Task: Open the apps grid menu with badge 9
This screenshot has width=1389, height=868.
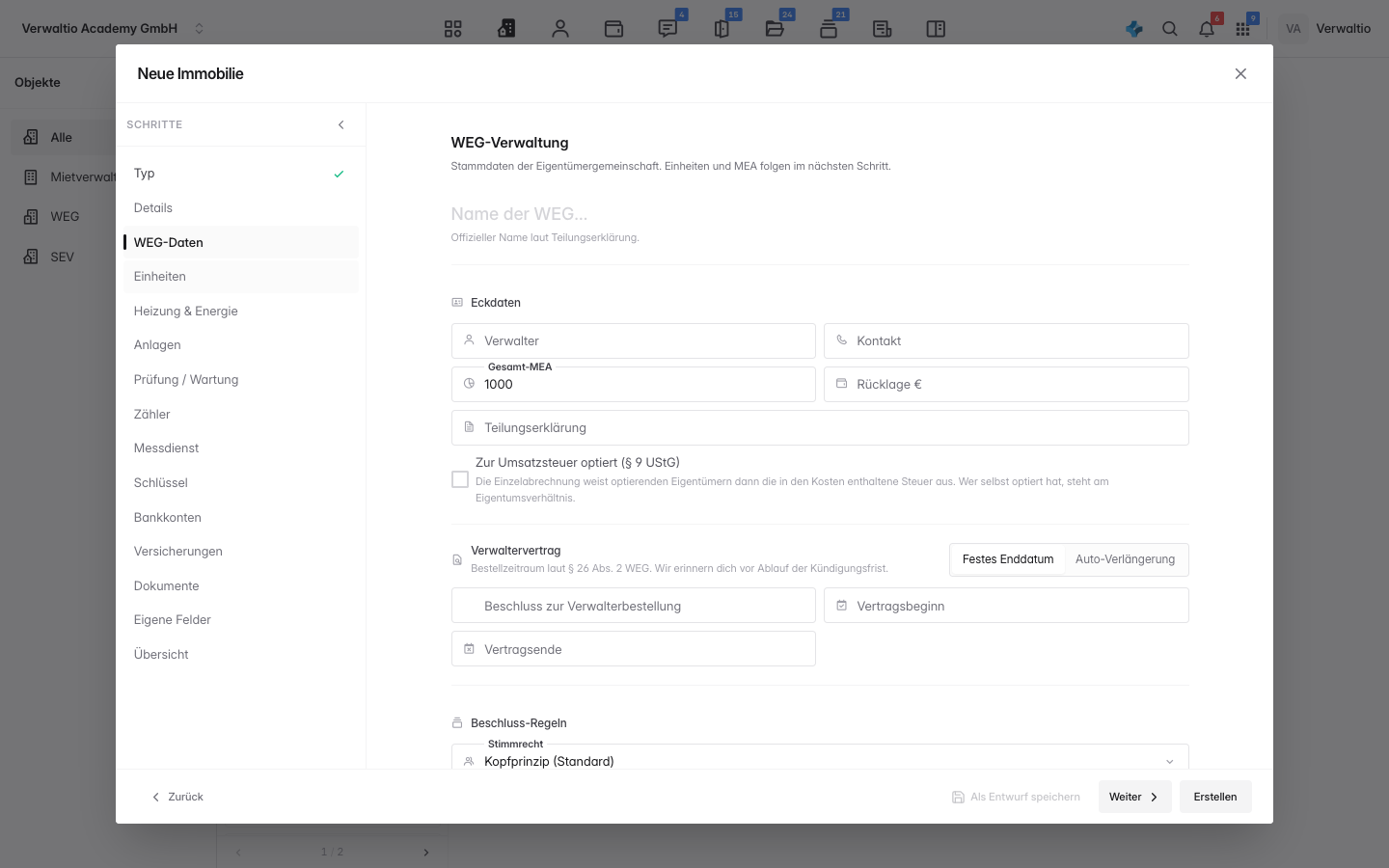Action: tap(1242, 29)
